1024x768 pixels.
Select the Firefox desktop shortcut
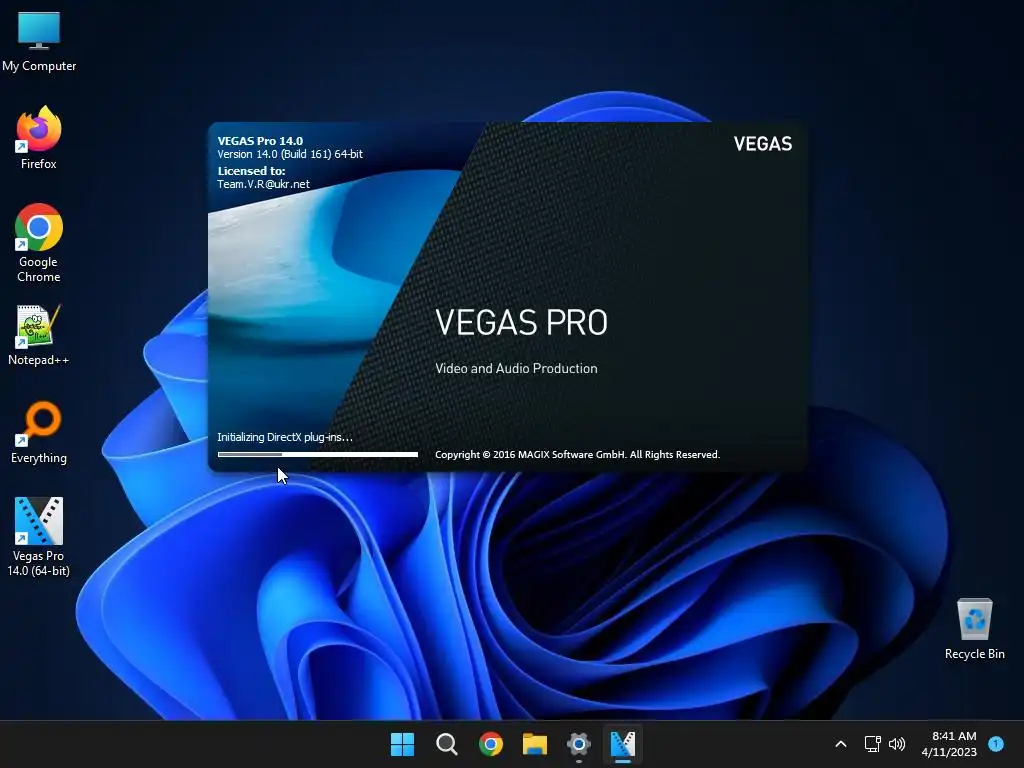[x=39, y=138]
